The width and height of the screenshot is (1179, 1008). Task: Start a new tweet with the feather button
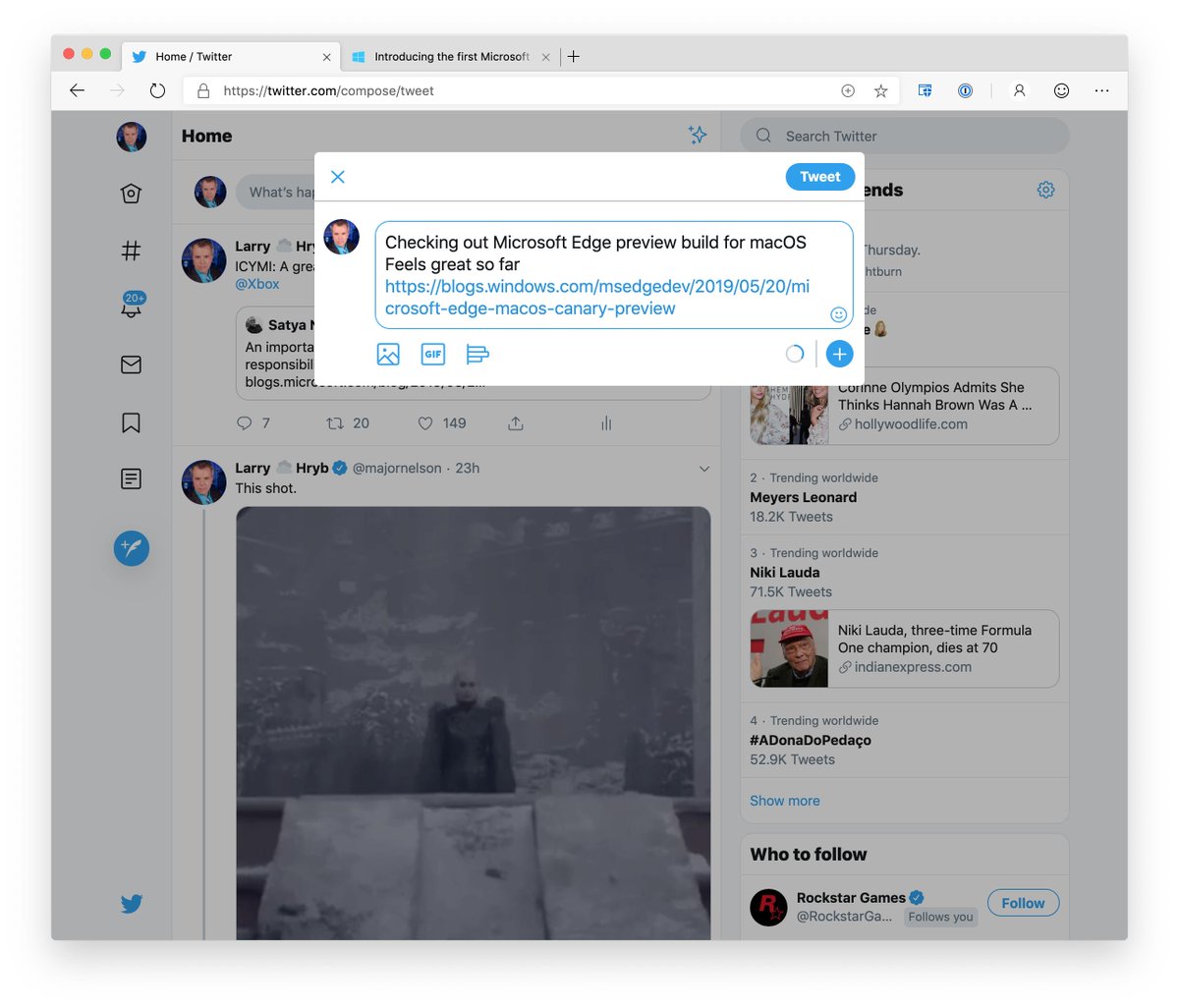coord(131,548)
